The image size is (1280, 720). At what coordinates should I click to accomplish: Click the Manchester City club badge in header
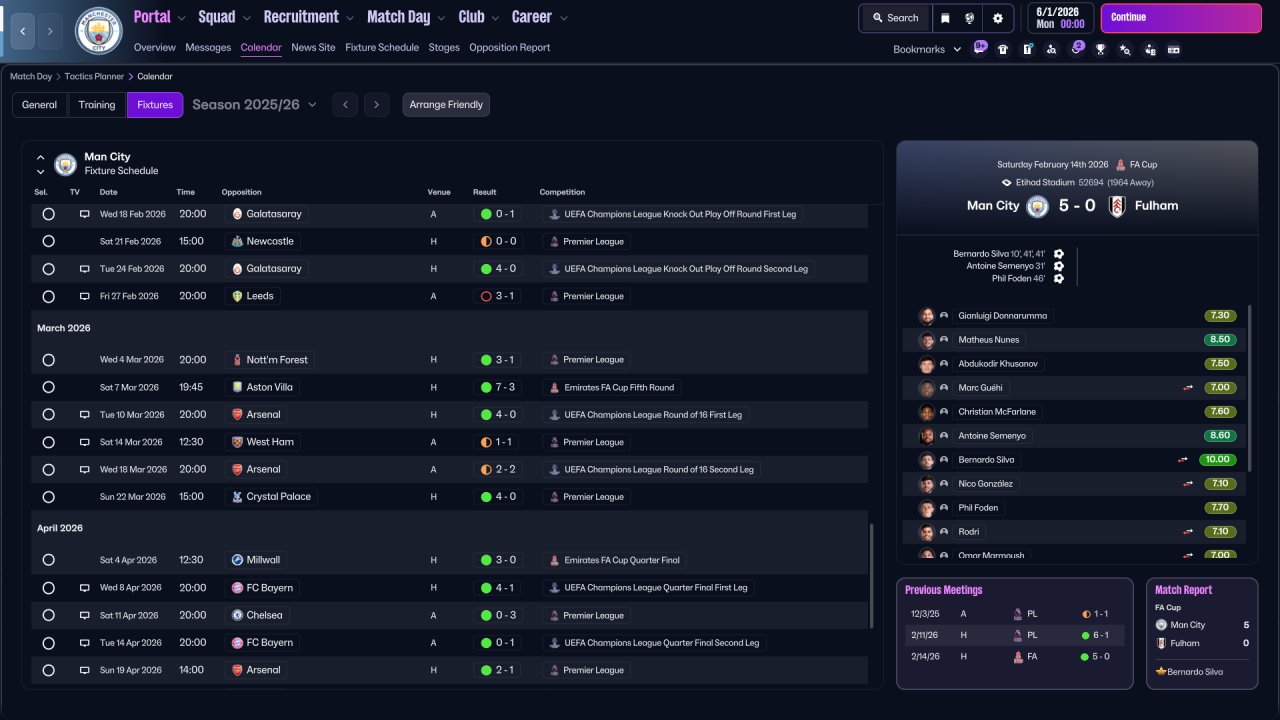[x=98, y=31]
